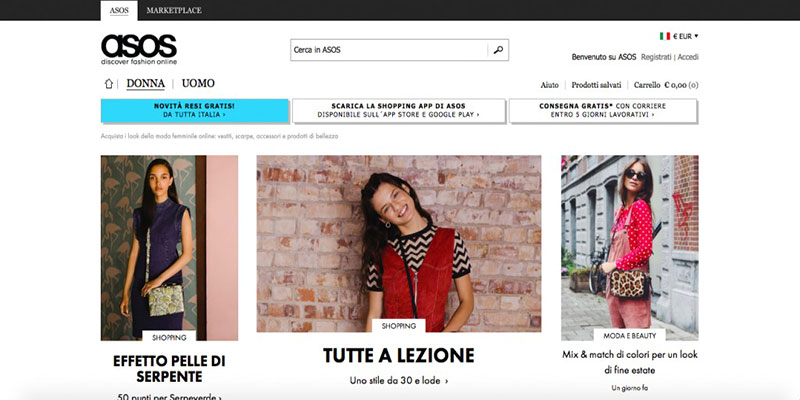This screenshot has width=800, height=400.
Task: Click the Novità resi gratis banner
Action: coord(194,111)
